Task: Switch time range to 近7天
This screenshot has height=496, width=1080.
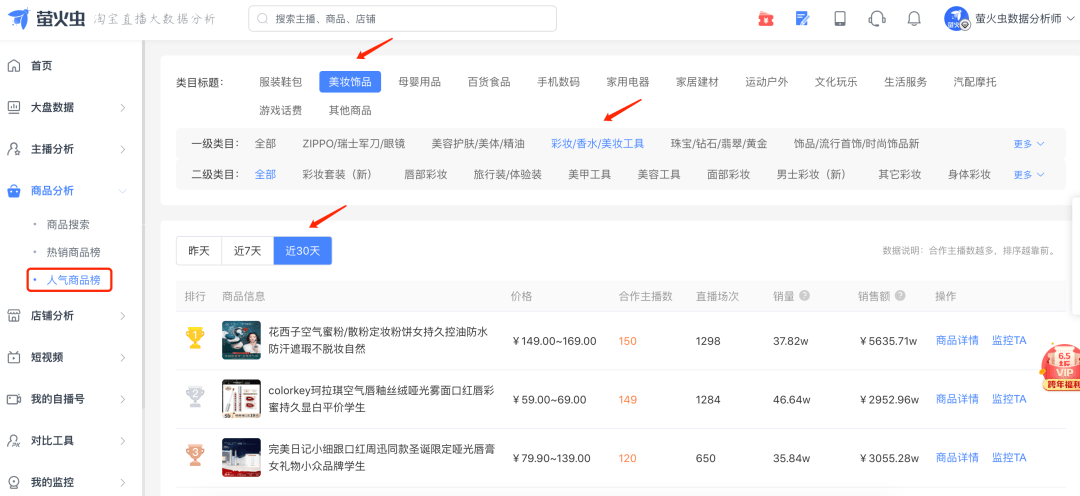Action: tap(247, 251)
